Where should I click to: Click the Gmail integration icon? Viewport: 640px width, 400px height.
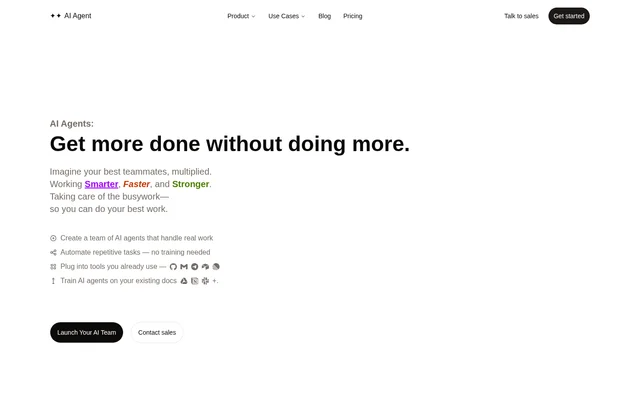pyautogui.click(x=184, y=267)
